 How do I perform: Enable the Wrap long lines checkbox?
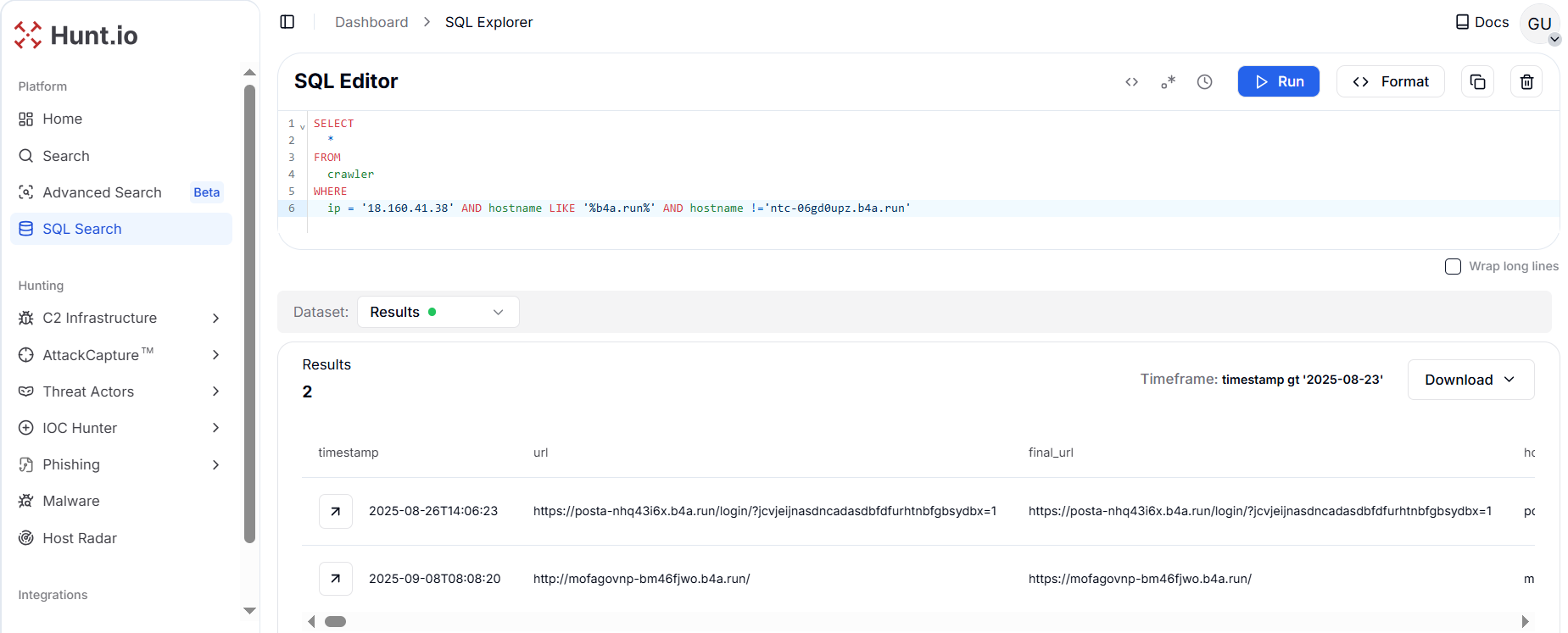(x=1453, y=266)
